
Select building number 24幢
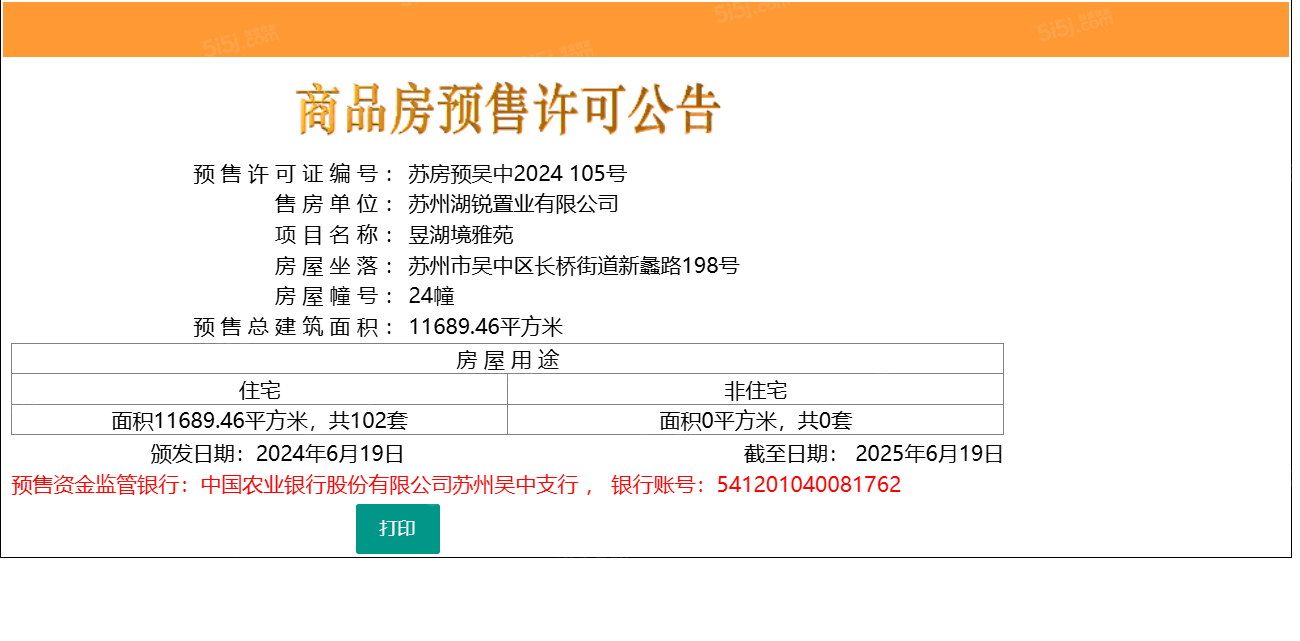tap(432, 297)
